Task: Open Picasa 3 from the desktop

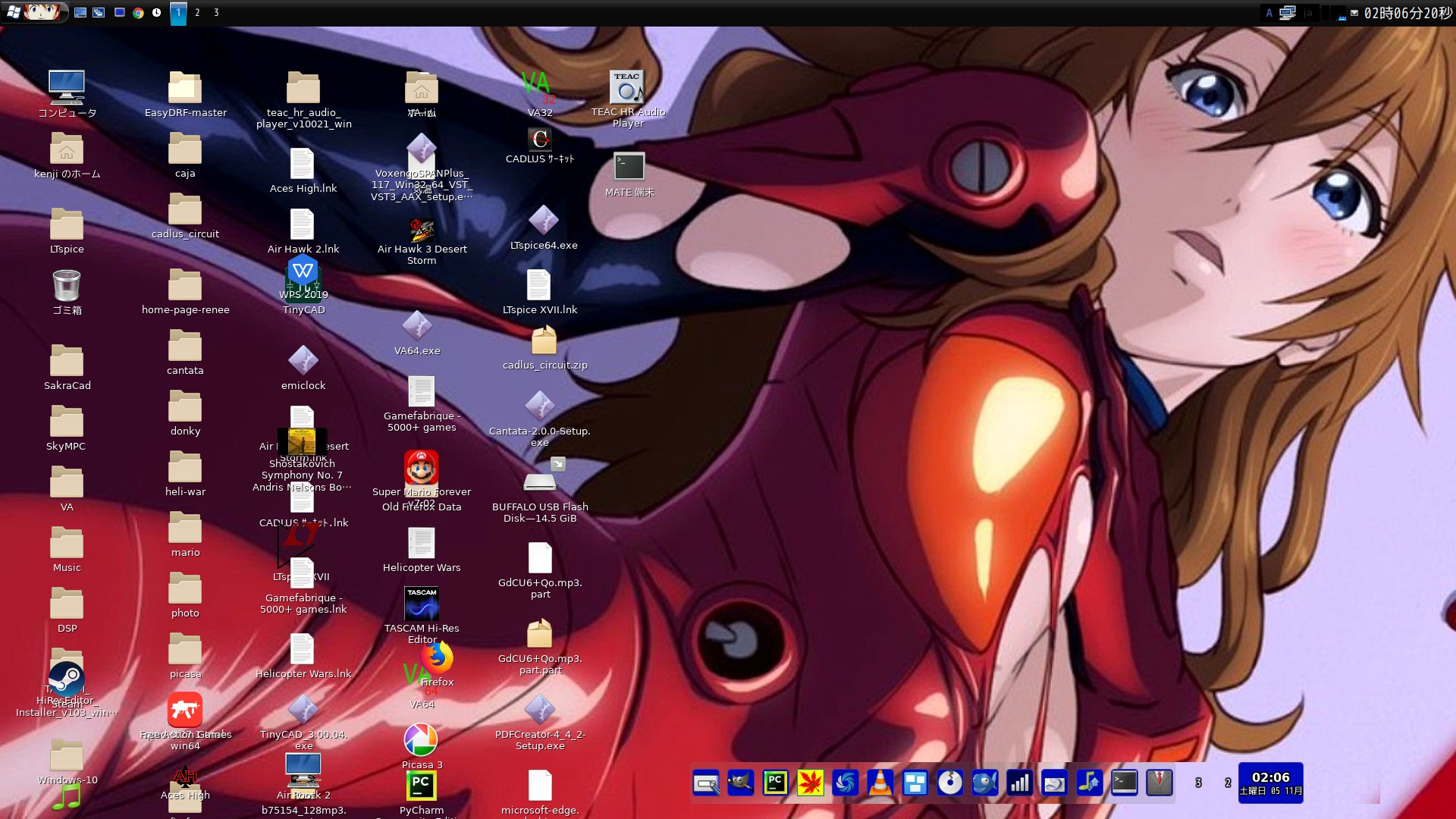Action: pos(422,739)
